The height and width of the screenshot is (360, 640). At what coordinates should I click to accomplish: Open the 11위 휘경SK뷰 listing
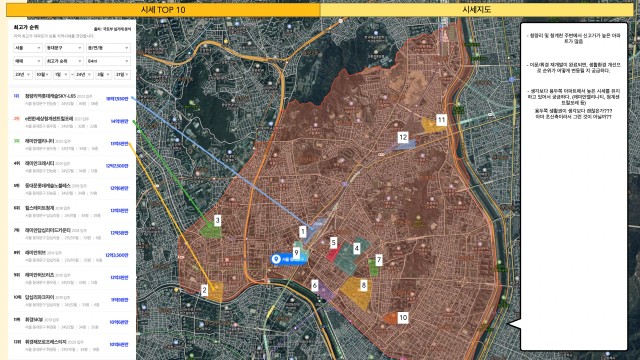click(x=72, y=322)
